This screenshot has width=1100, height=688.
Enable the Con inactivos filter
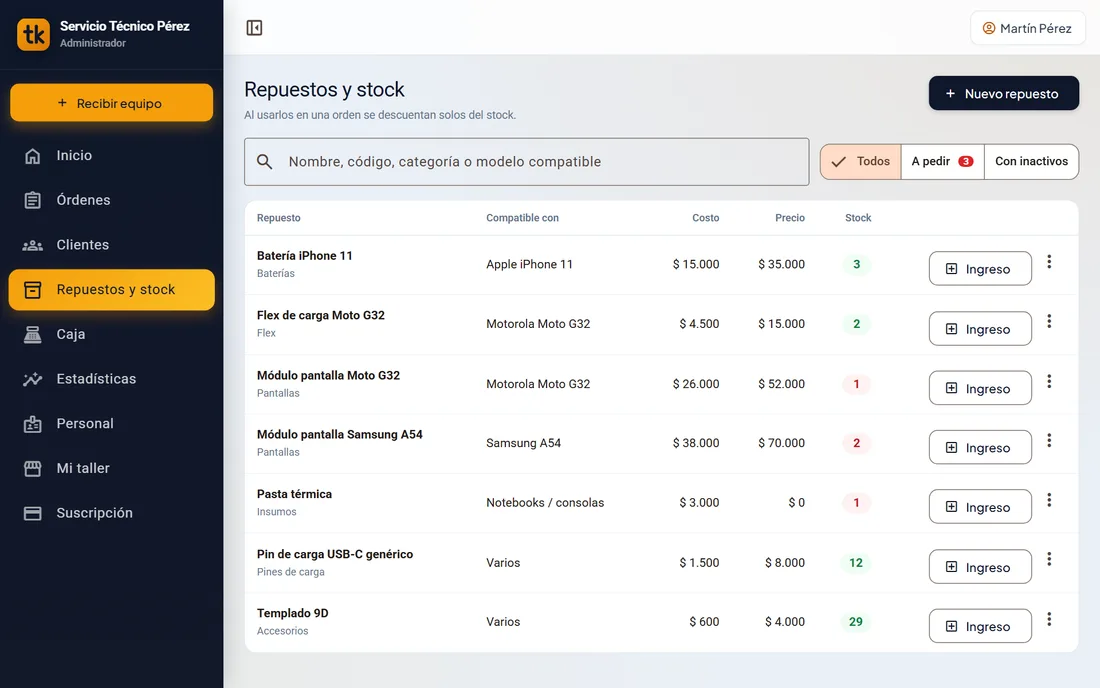[1031, 161]
